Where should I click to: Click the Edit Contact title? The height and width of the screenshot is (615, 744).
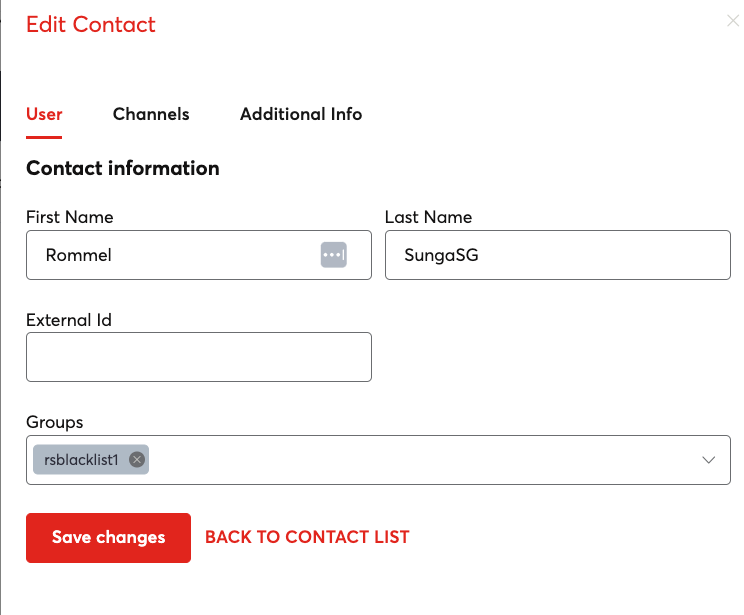point(91,24)
